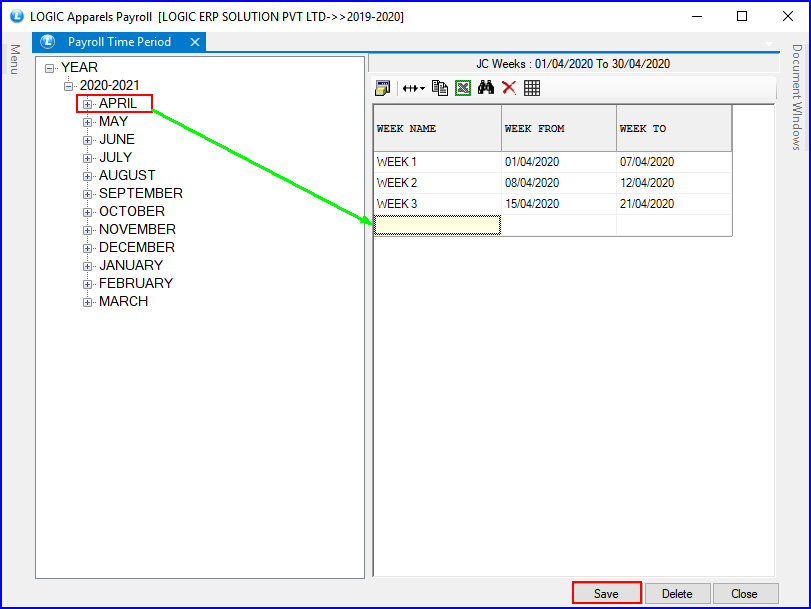Select MAY in the year tree
The image size is (811, 609).
(113, 122)
